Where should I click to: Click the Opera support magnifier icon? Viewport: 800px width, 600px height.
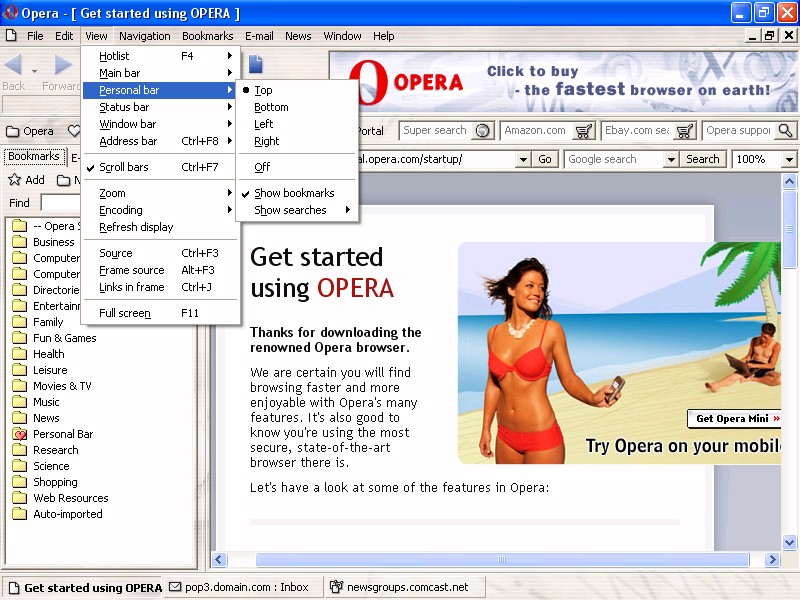coord(785,131)
